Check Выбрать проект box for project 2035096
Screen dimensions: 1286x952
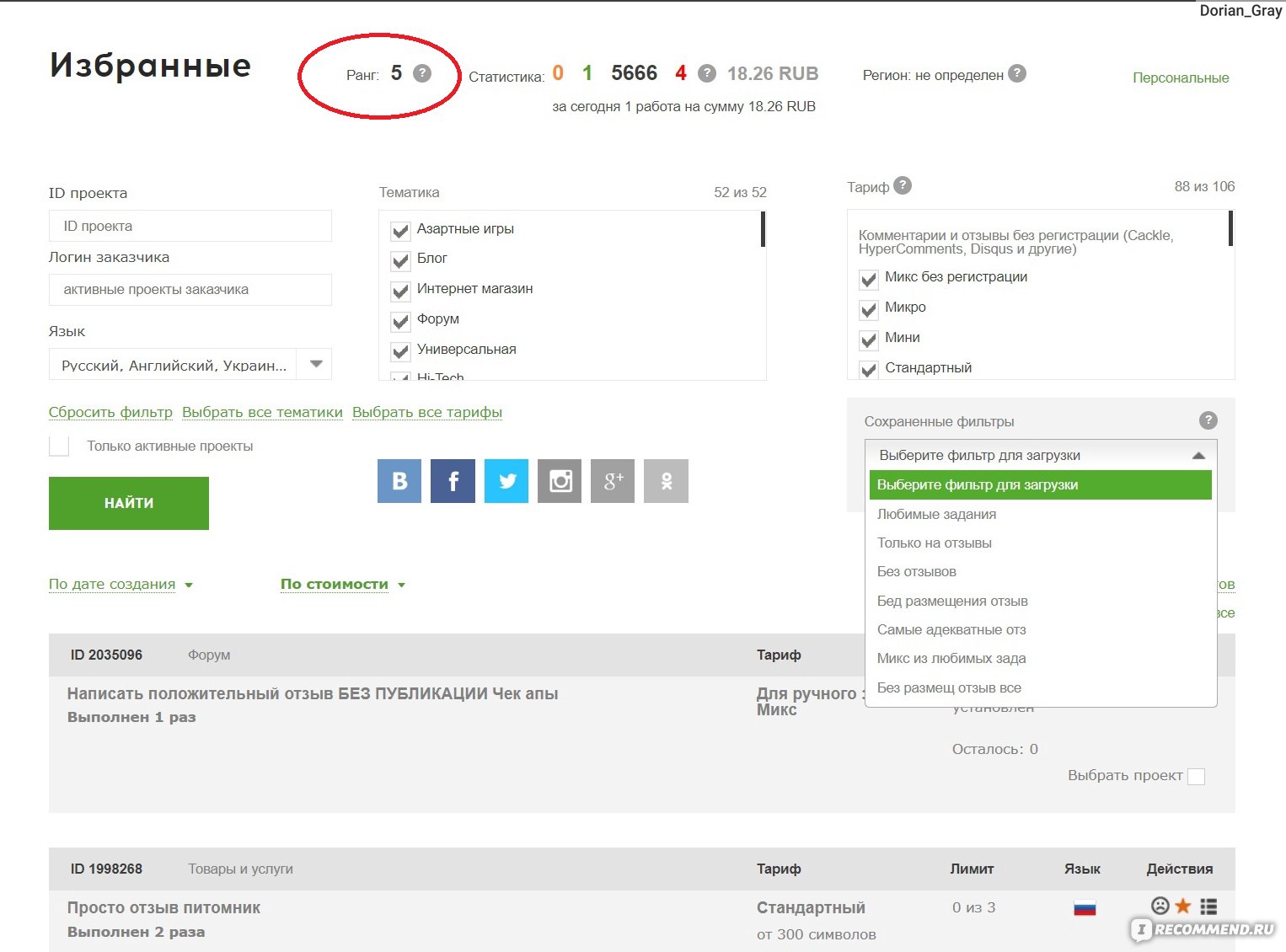click(1196, 777)
